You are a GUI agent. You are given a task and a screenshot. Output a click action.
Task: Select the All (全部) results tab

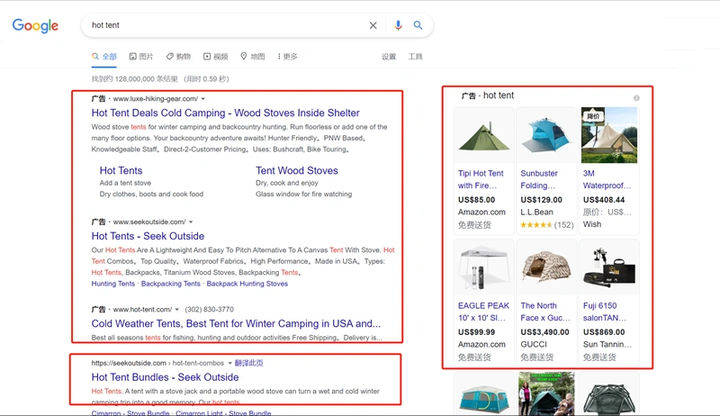pos(104,56)
